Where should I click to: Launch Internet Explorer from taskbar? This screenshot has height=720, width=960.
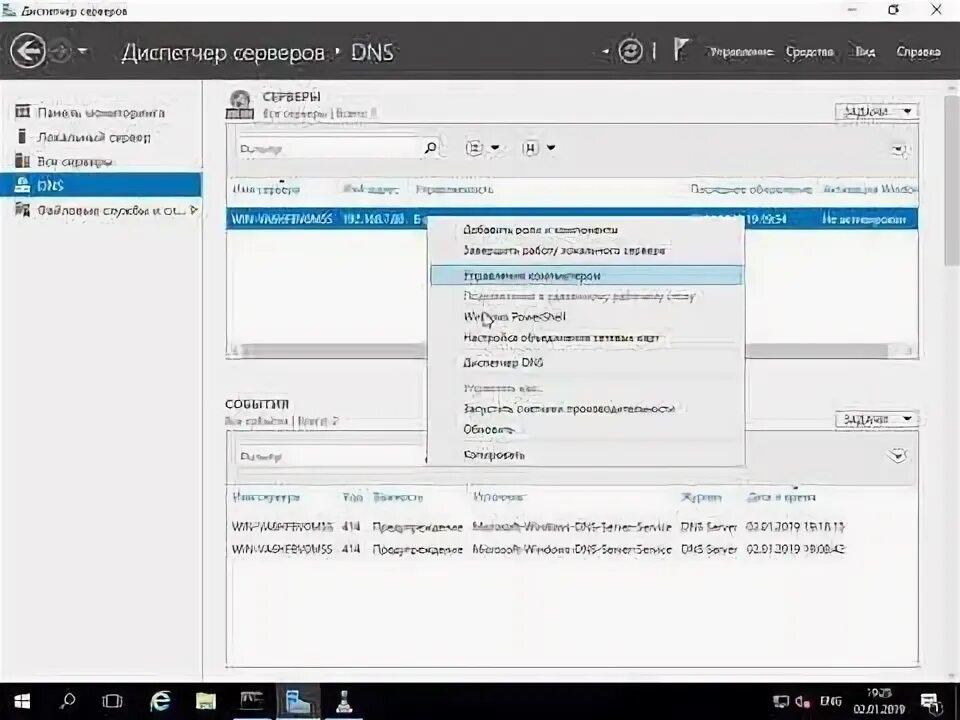point(160,701)
